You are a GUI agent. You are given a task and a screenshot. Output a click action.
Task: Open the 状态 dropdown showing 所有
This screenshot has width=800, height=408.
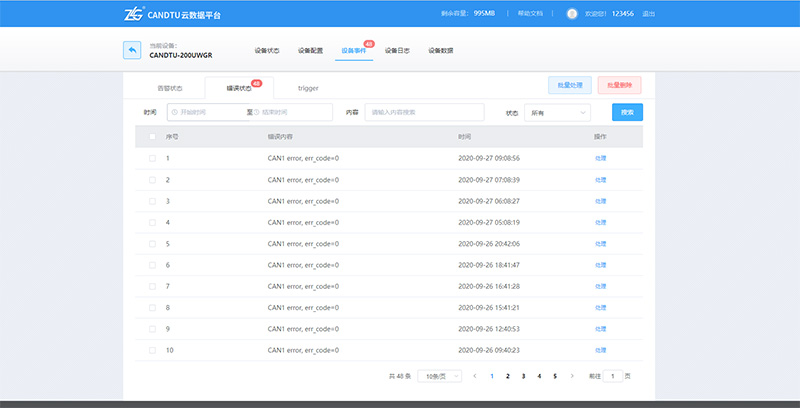tap(558, 113)
